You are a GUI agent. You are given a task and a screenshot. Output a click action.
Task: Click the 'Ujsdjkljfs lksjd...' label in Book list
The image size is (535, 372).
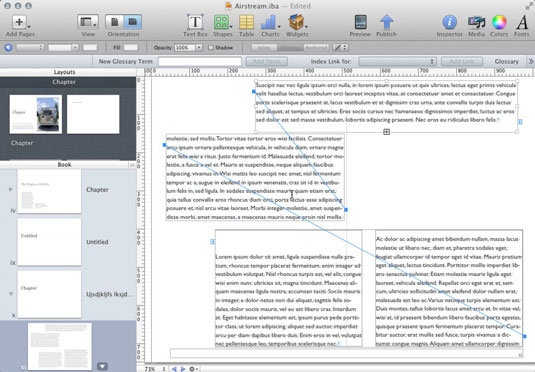[x=109, y=294]
